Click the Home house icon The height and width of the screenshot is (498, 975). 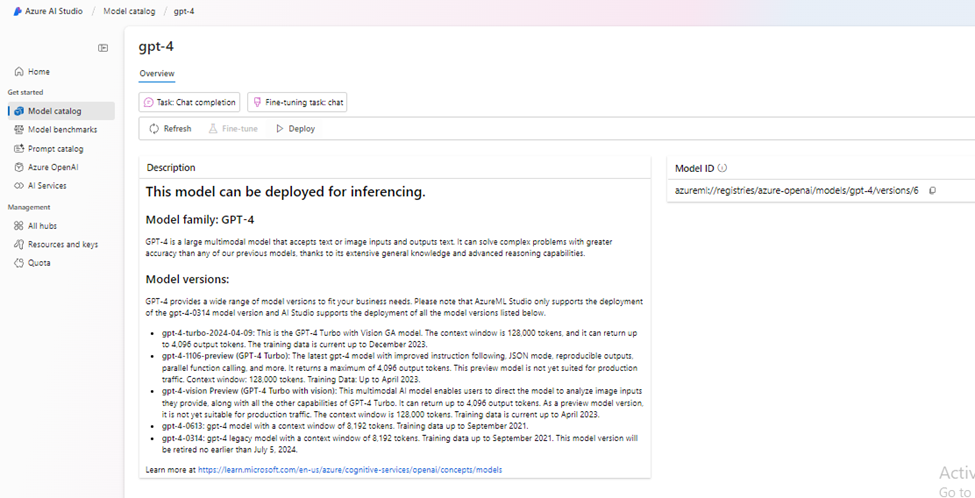click(x=19, y=71)
